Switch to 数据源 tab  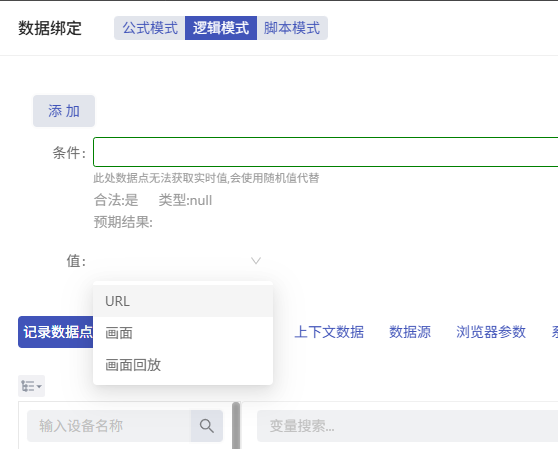(x=410, y=332)
